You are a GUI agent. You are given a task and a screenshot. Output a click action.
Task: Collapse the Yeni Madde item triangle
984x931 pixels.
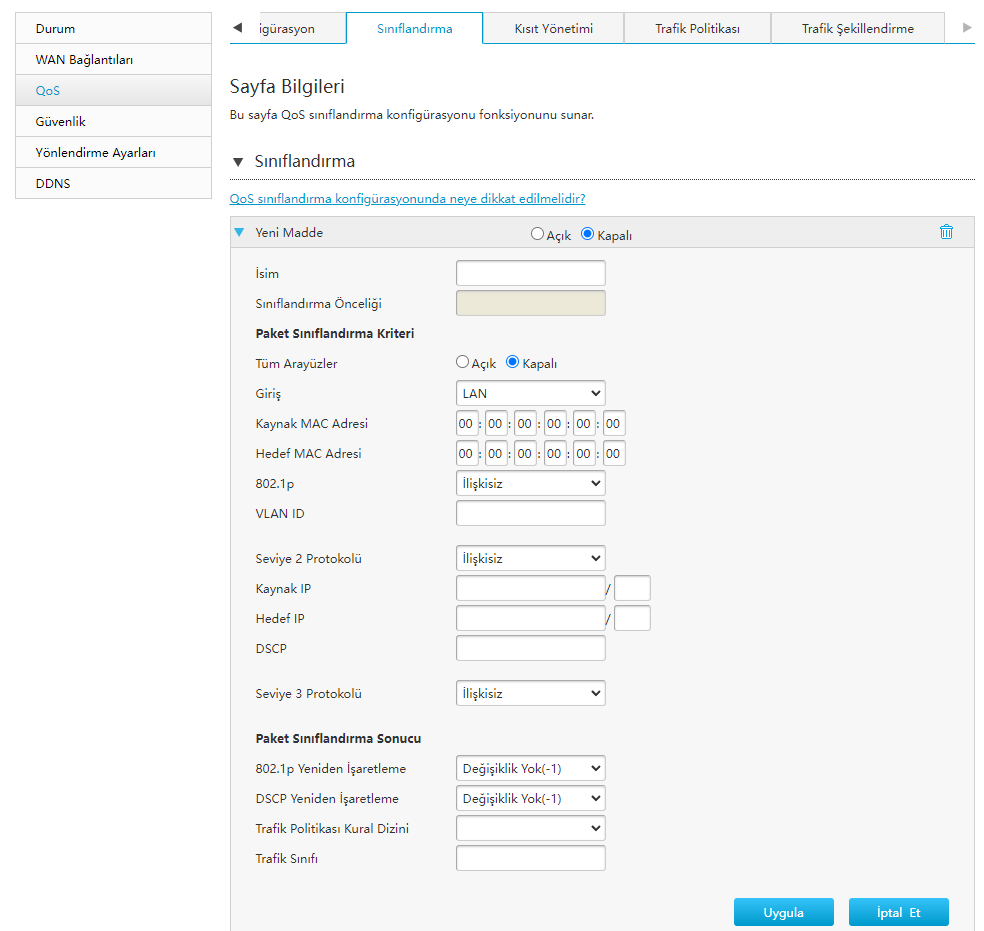(x=239, y=233)
